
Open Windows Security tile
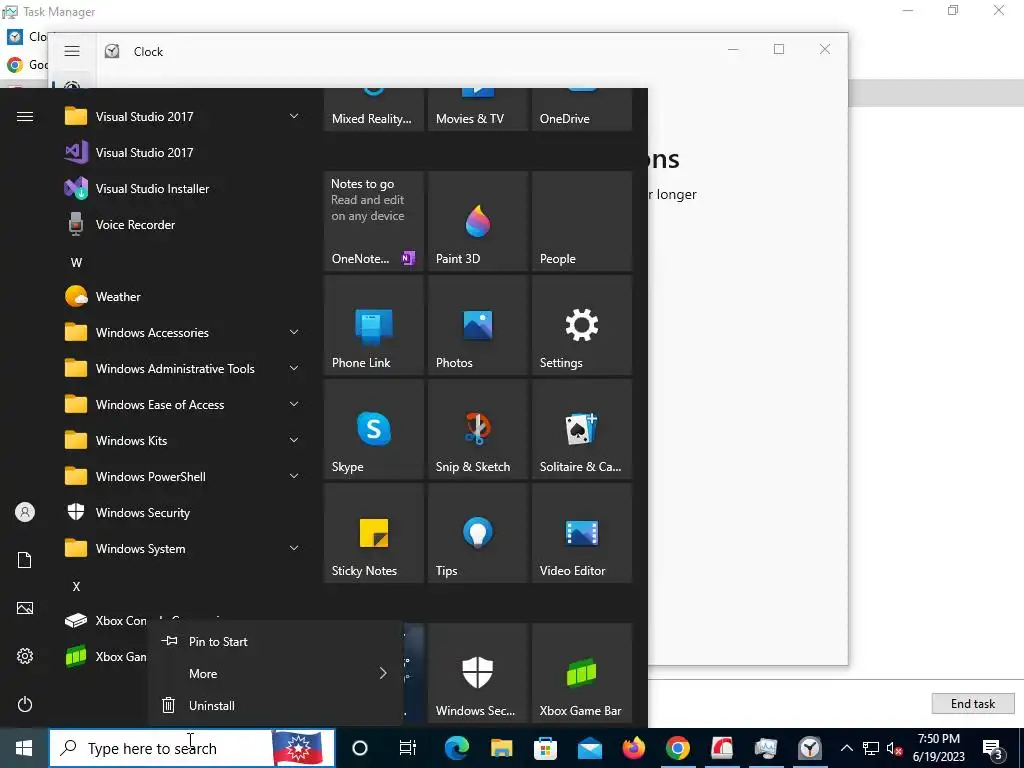click(477, 673)
